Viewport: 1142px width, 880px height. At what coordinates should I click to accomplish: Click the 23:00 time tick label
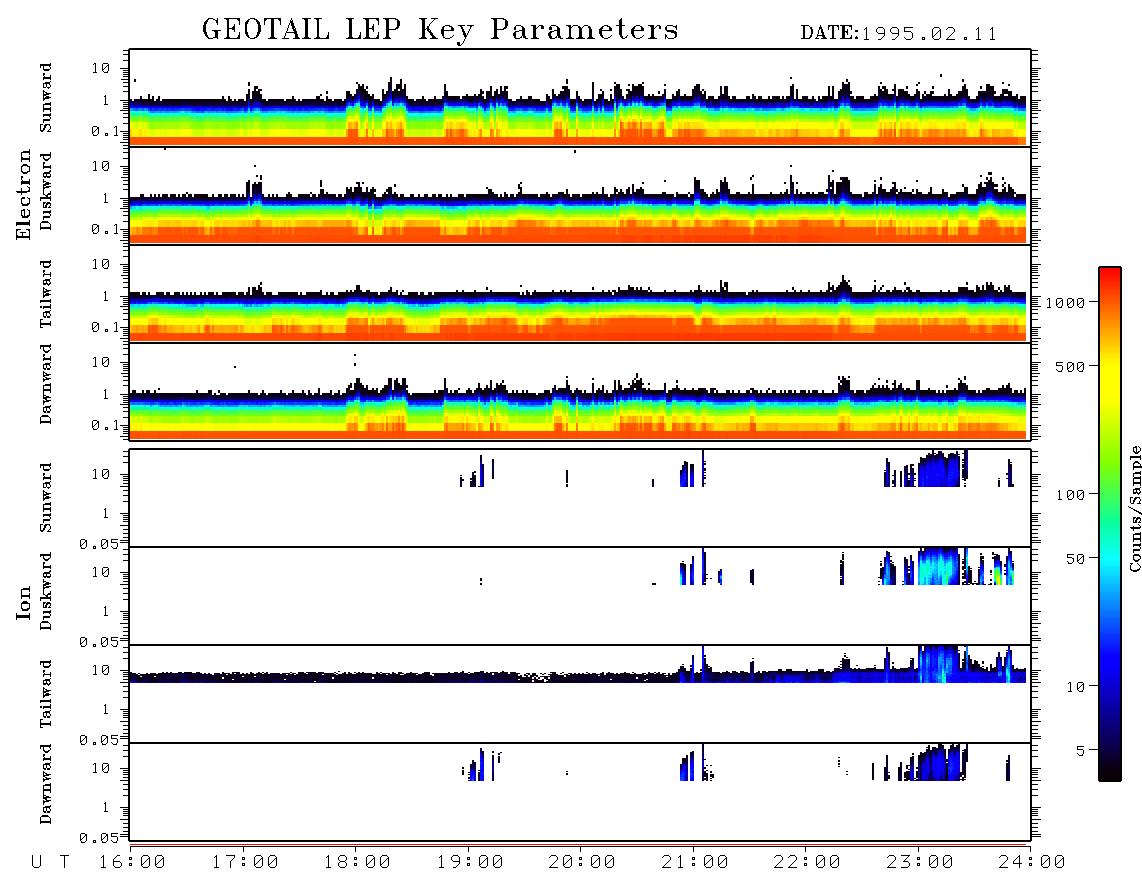point(920,863)
